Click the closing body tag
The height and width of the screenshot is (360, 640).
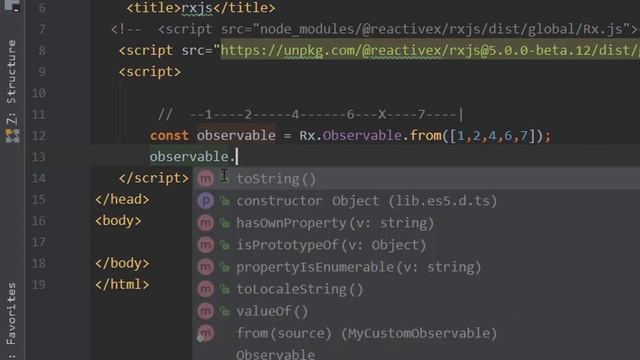coord(122,263)
